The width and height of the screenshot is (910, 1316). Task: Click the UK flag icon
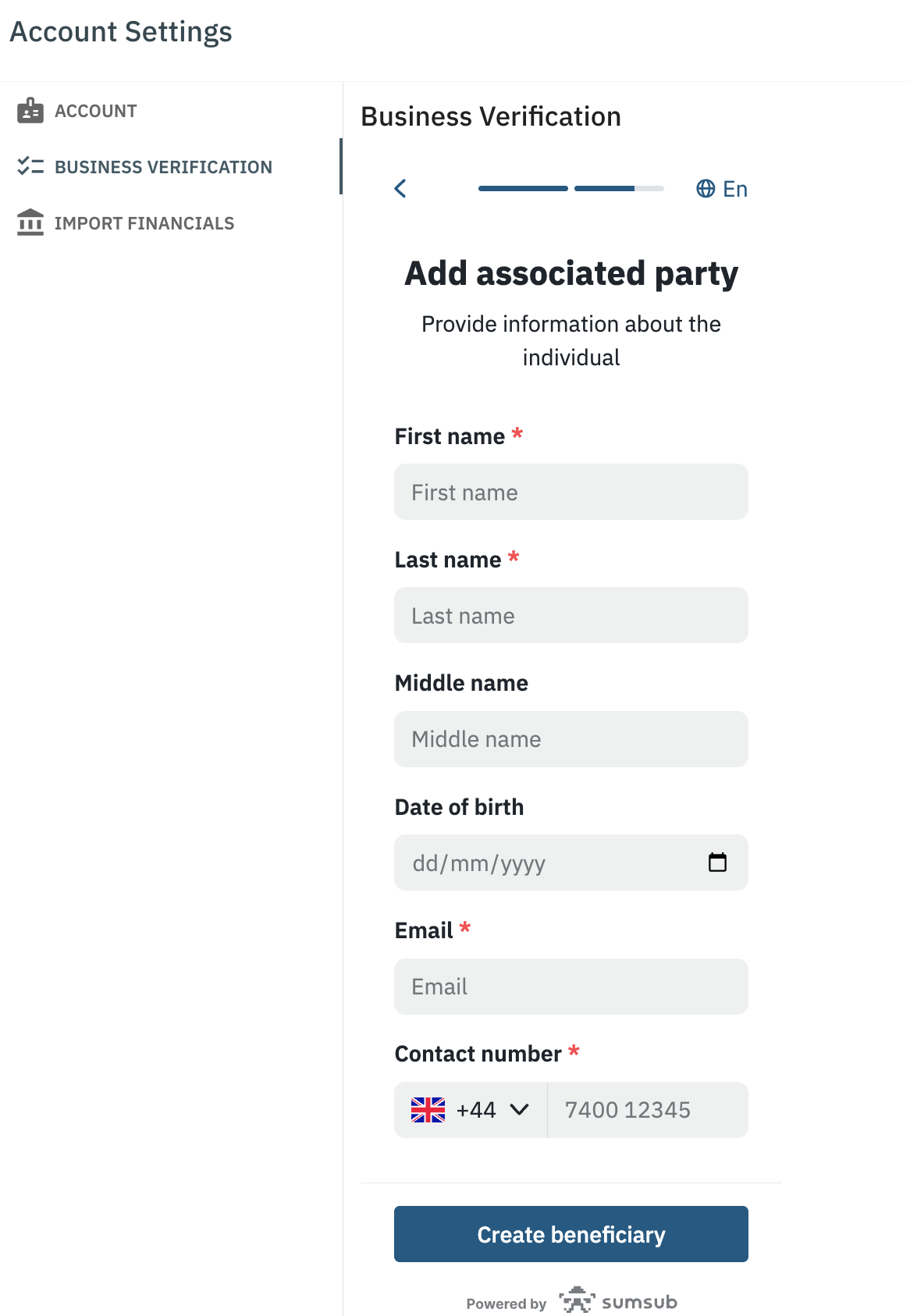(428, 1109)
